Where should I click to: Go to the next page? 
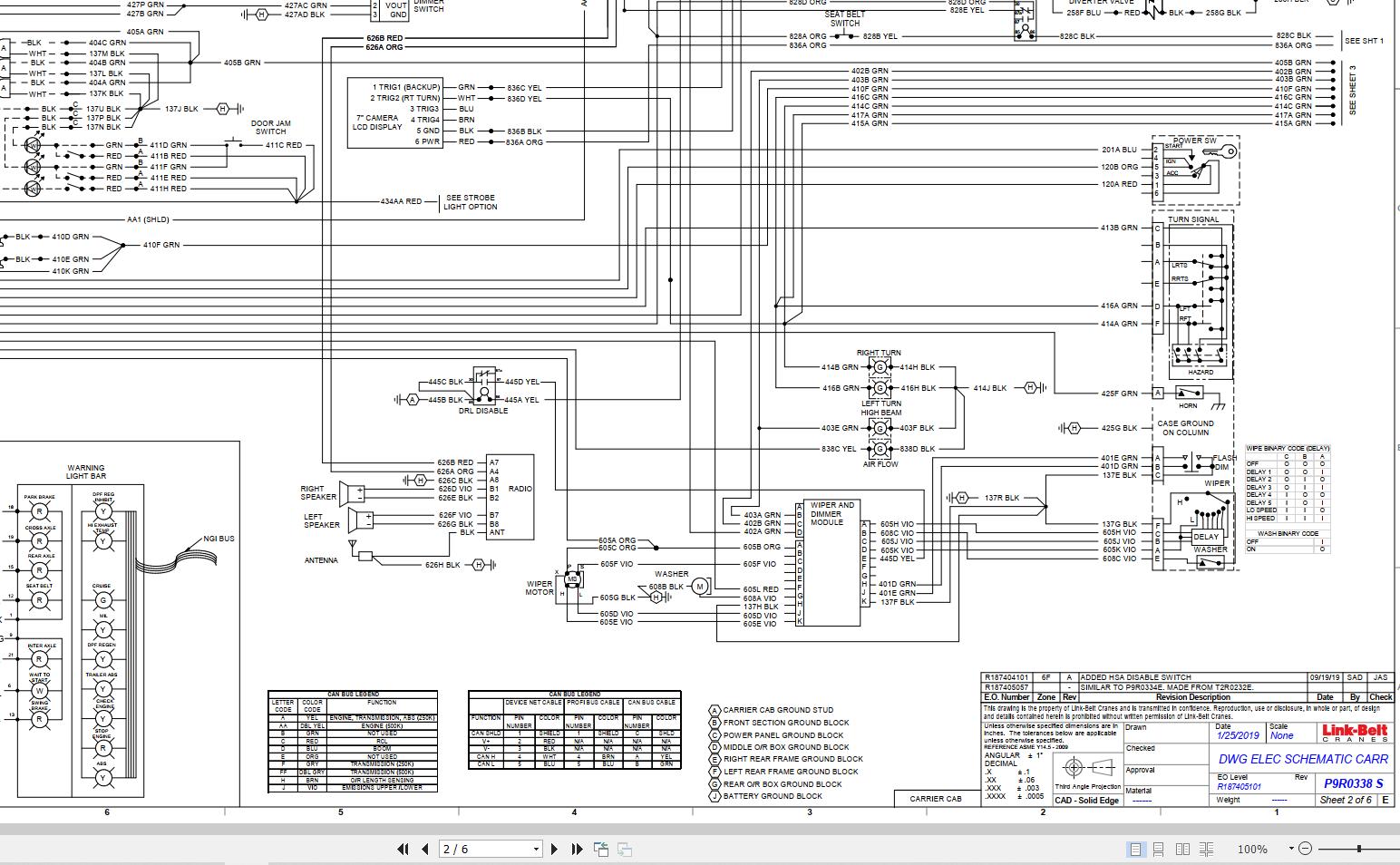point(554,849)
